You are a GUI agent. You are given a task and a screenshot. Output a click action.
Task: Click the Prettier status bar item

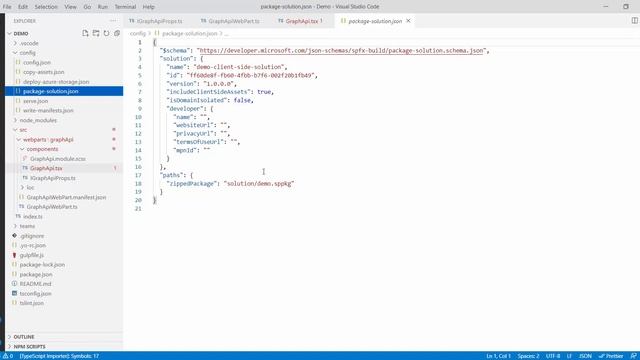(611, 356)
